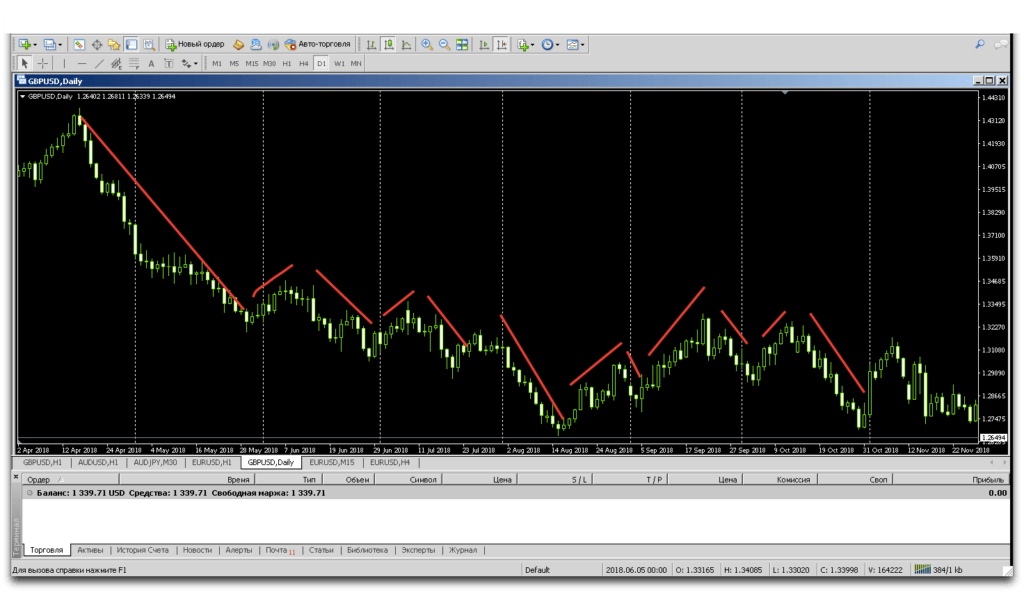This screenshot has height=593, width=1024.
Task: Select the text label tool
Action: 152,63
